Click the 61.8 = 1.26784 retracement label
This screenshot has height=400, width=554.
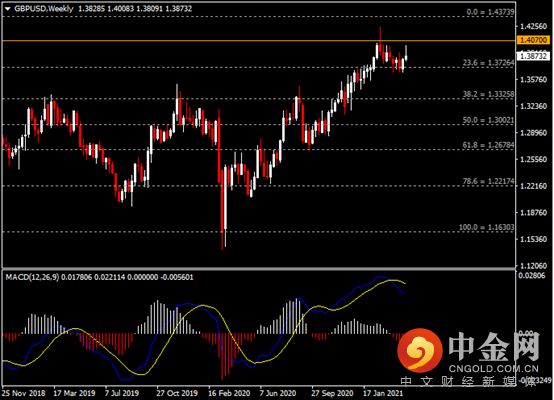(x=488, y=145)
